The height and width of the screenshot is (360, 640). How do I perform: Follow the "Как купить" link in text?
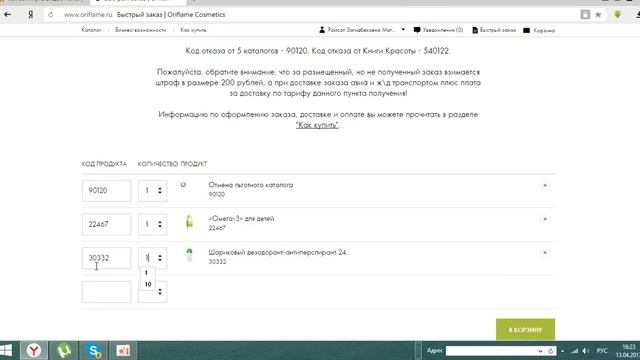[x=317, y=125]
